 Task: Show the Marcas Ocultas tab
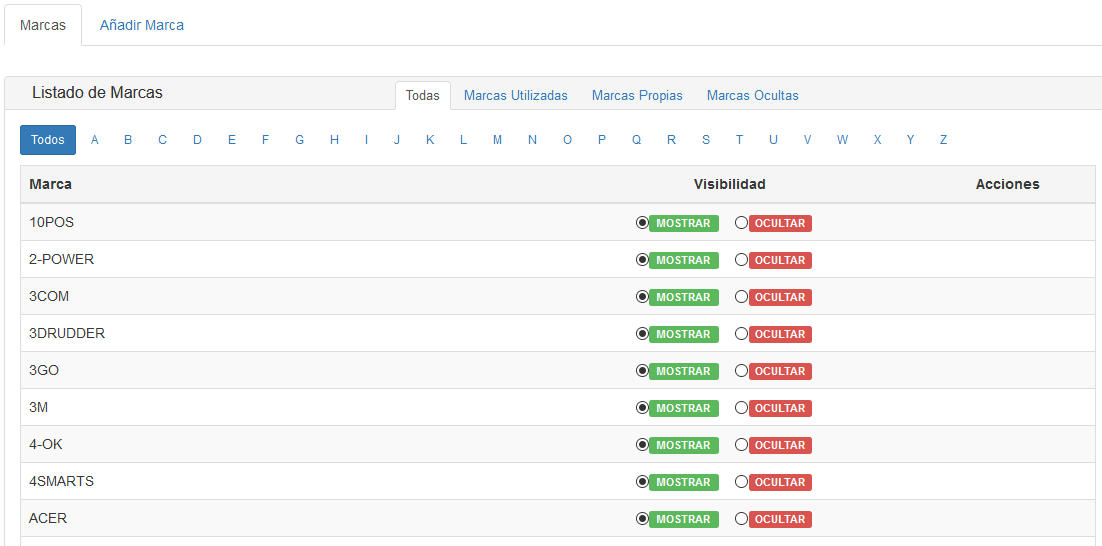pos(752,96)
